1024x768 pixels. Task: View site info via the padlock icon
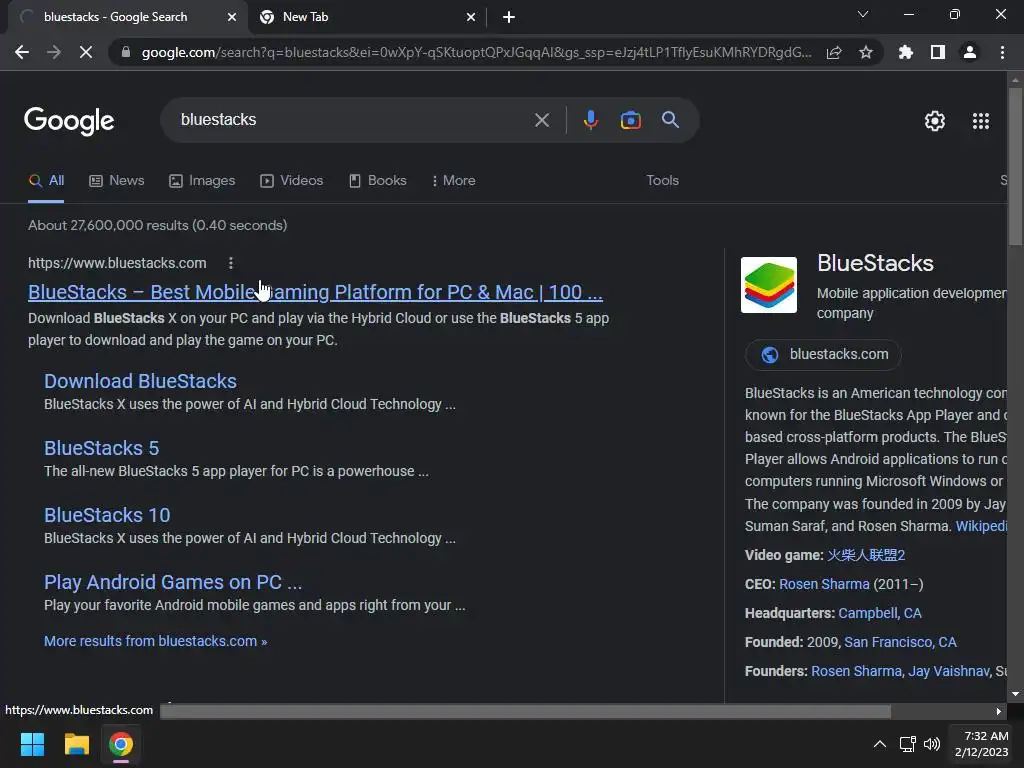click(x=126, y=52)
